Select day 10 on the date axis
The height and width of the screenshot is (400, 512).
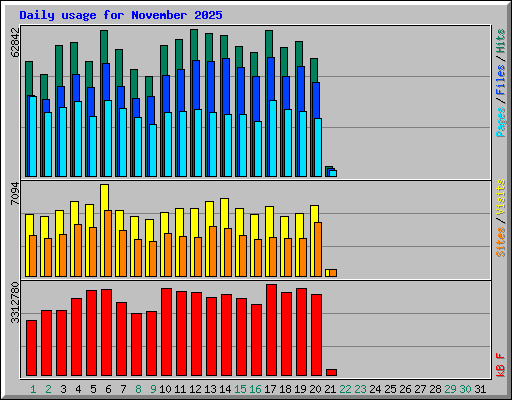pyautogui.click(x=165, y=389)
